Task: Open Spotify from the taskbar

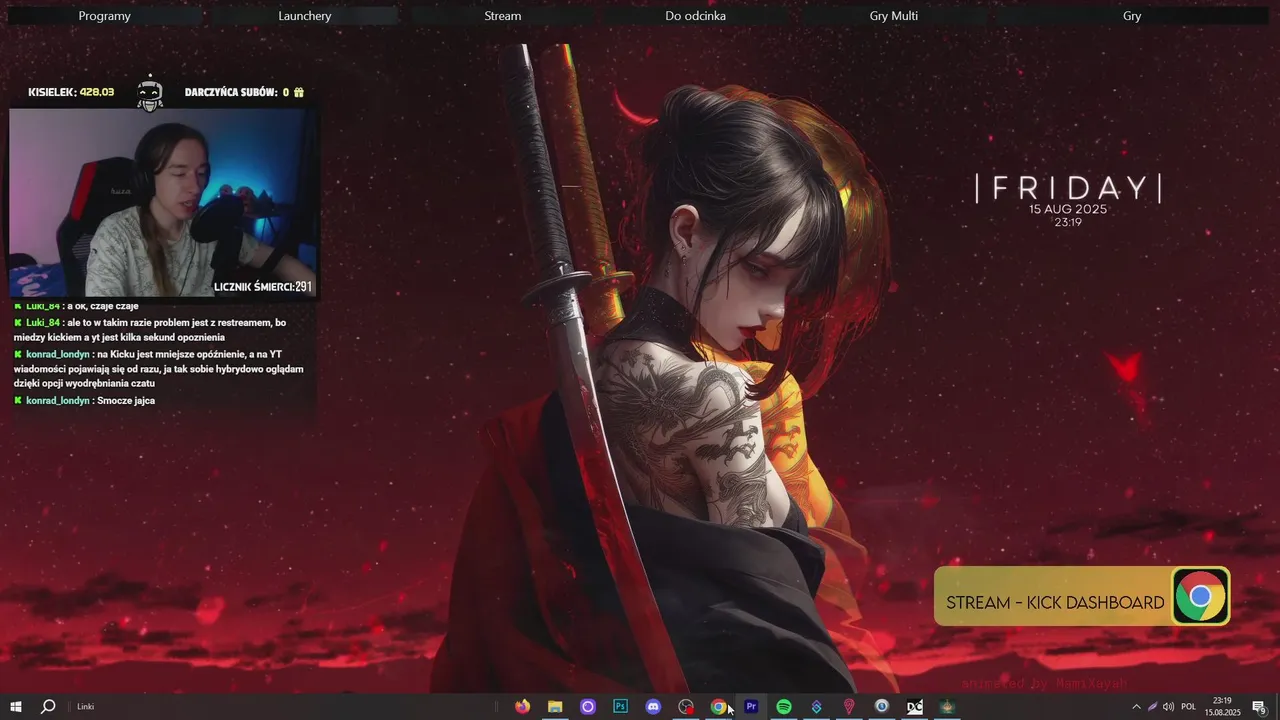Action: tap(784, 707)
